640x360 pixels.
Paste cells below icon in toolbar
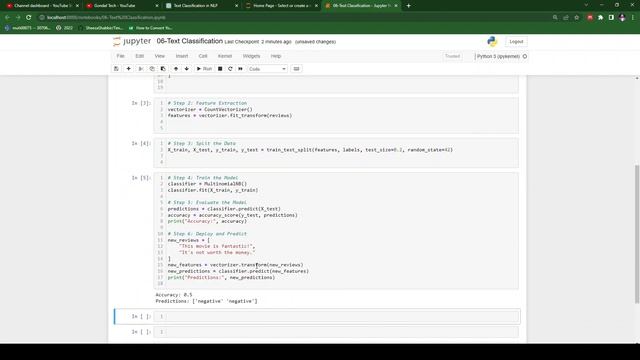pyautogui.click(x=163, y=69)
